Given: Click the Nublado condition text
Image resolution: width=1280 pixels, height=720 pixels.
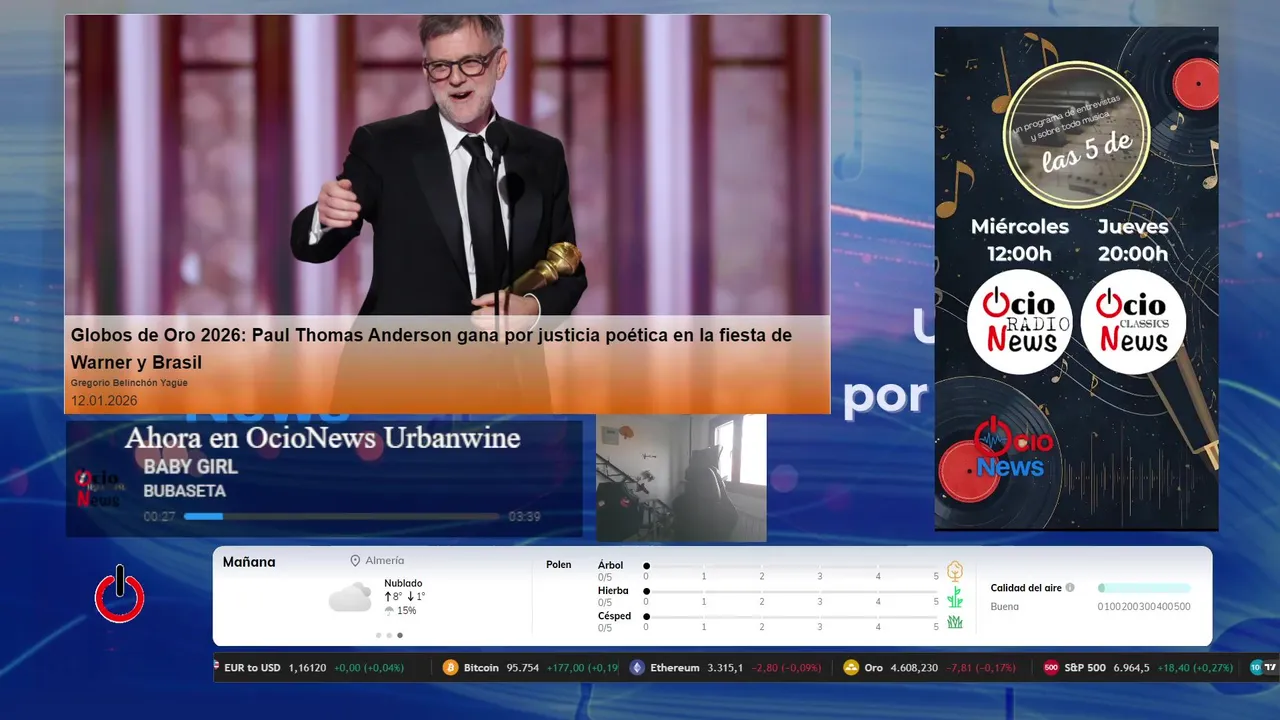Looking at the screenshot, I should tap(403, 583).
